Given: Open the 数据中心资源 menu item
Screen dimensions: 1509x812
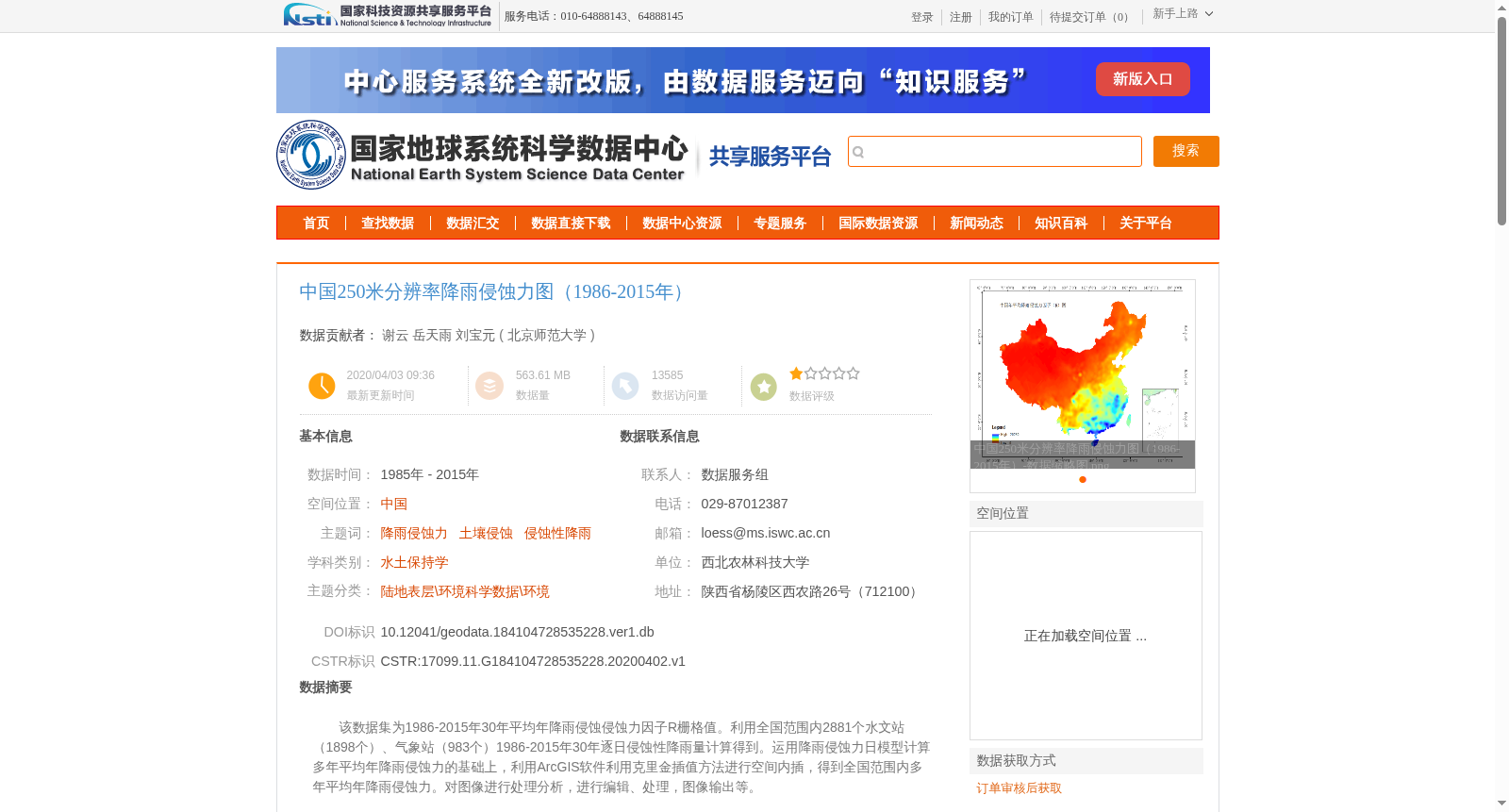Looking at the screenshot, I should pyautogui.click(x=682, y=224).
